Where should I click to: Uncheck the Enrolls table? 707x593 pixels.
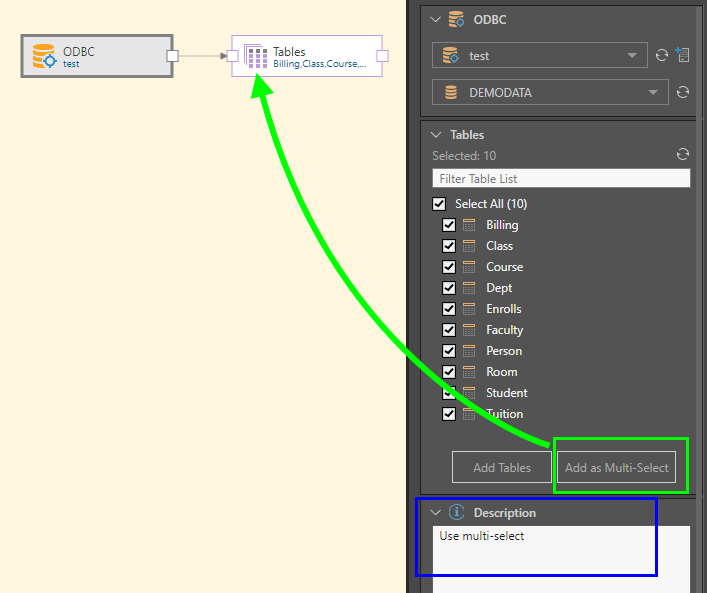tap(449, 308)
